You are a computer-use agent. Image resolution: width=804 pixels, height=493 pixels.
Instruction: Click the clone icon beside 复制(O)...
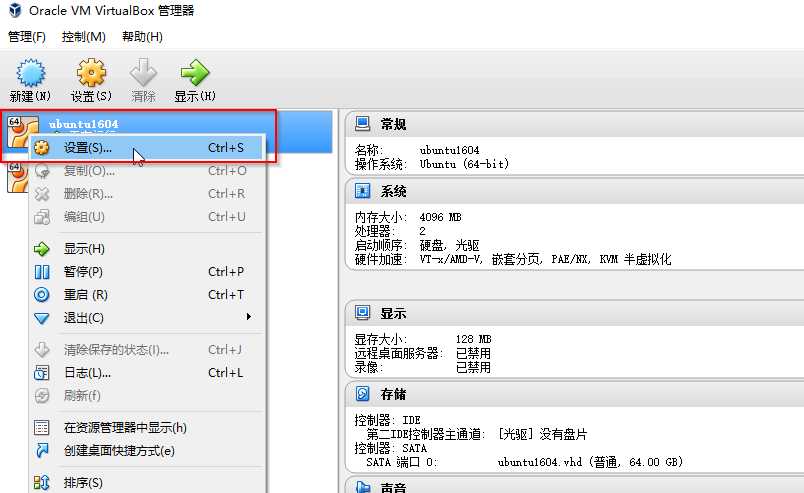coord(42,171)
